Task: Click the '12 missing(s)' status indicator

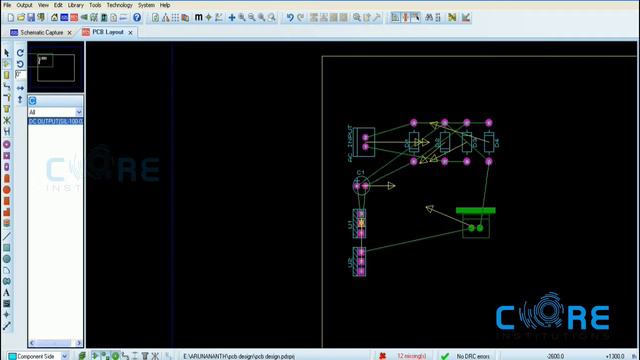Action: pos(411,356)
